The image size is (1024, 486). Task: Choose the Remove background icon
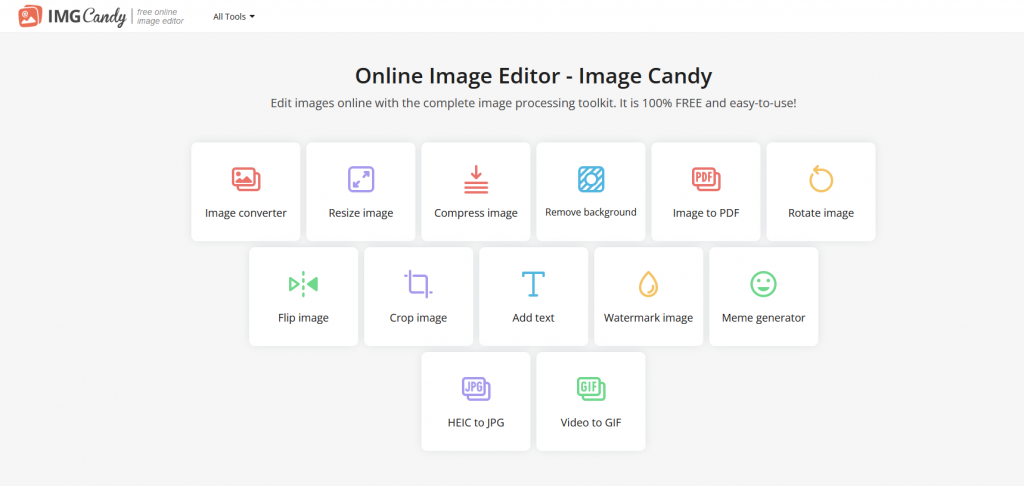click(x=591, y=179)
